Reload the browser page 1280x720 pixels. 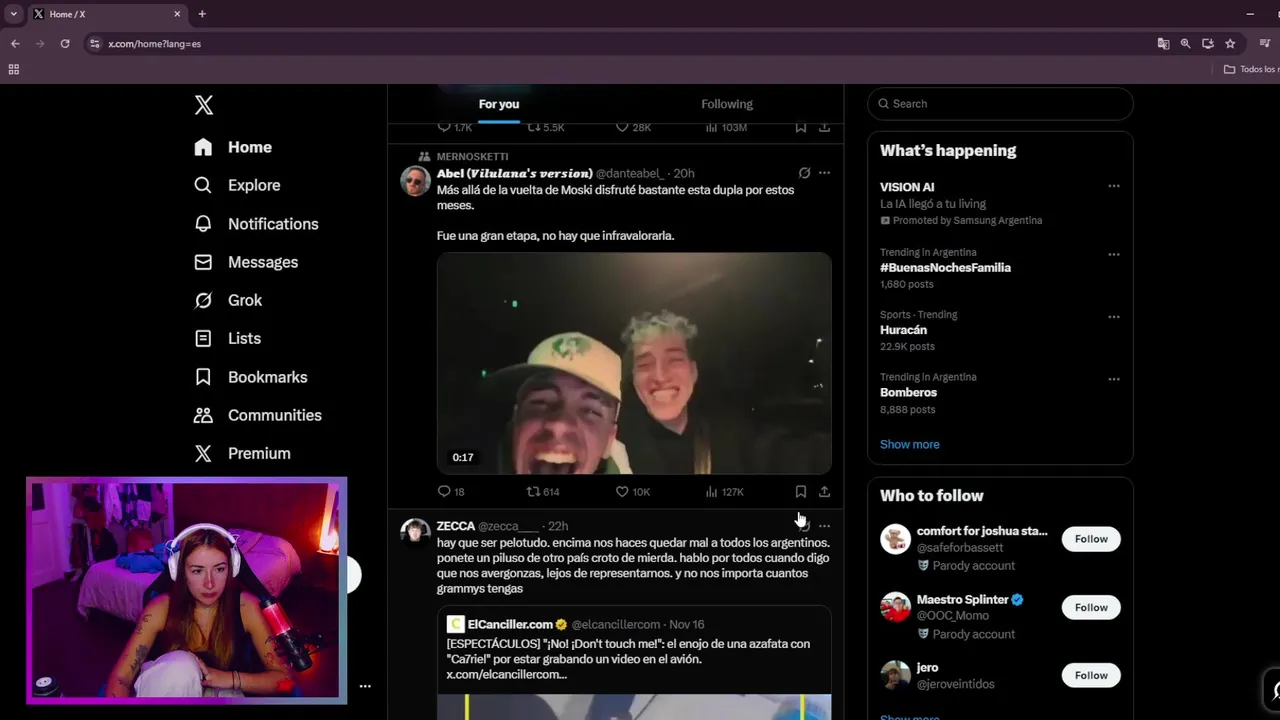tap(65, 44)
